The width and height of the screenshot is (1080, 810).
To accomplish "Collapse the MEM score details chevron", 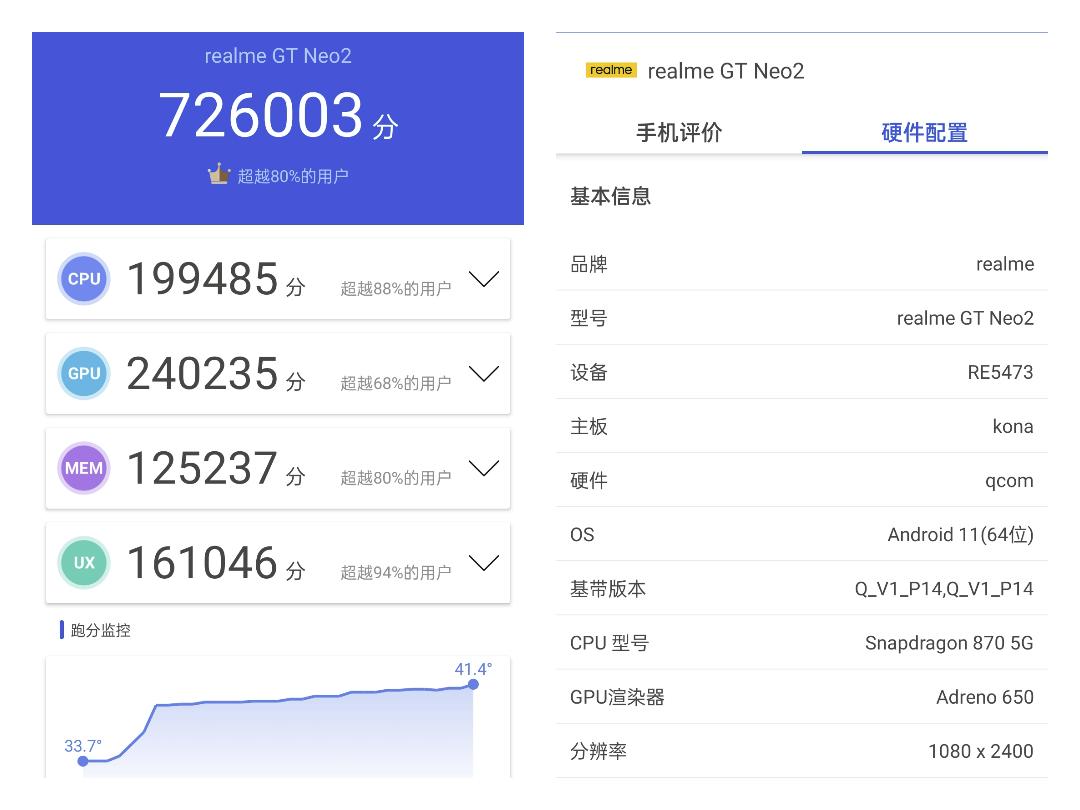I will [x=484, y=467].
